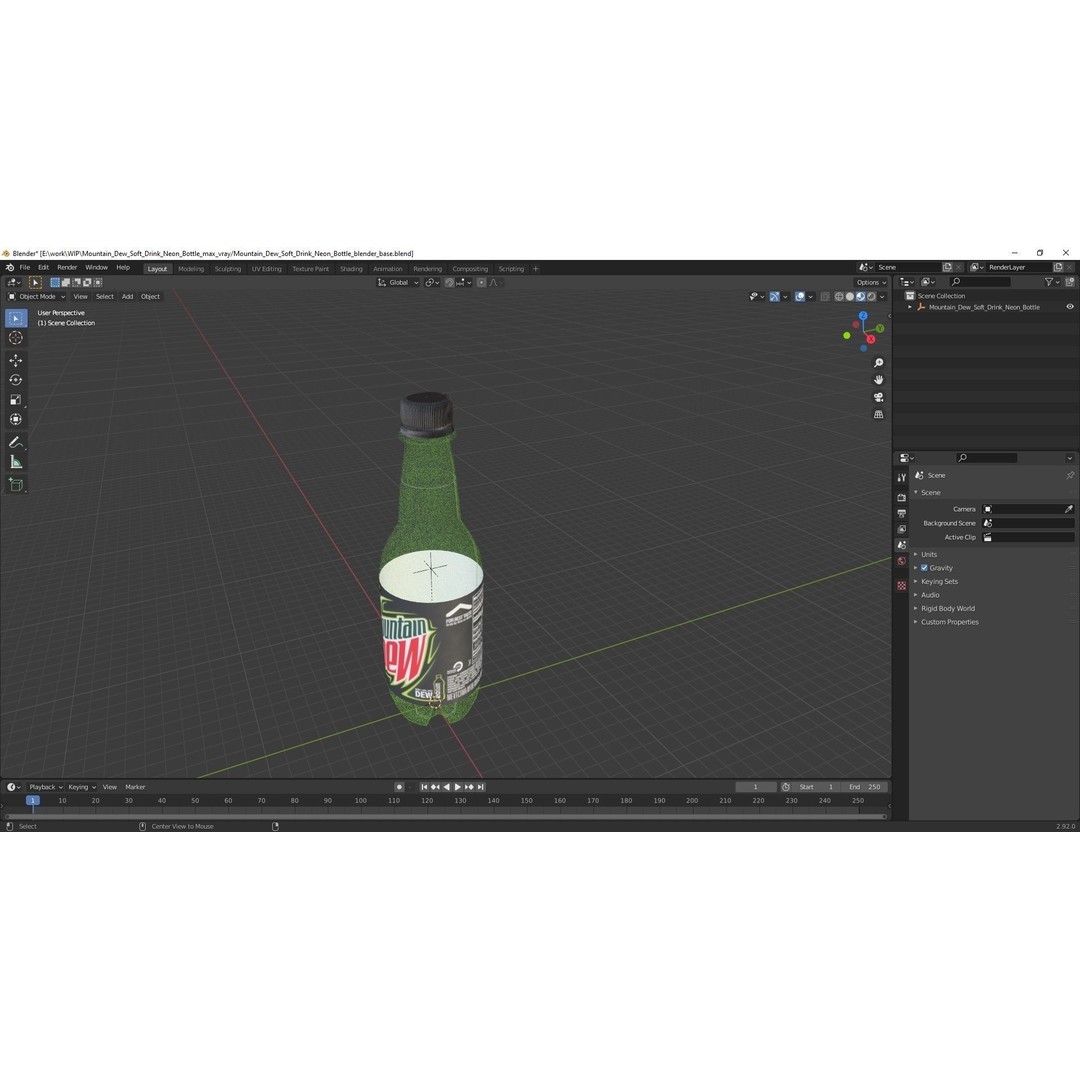Select the Measure tool
Image resolution: width=1080 pixels, height=1080 pixels.
pyautogui.click(x=16, y=462)
